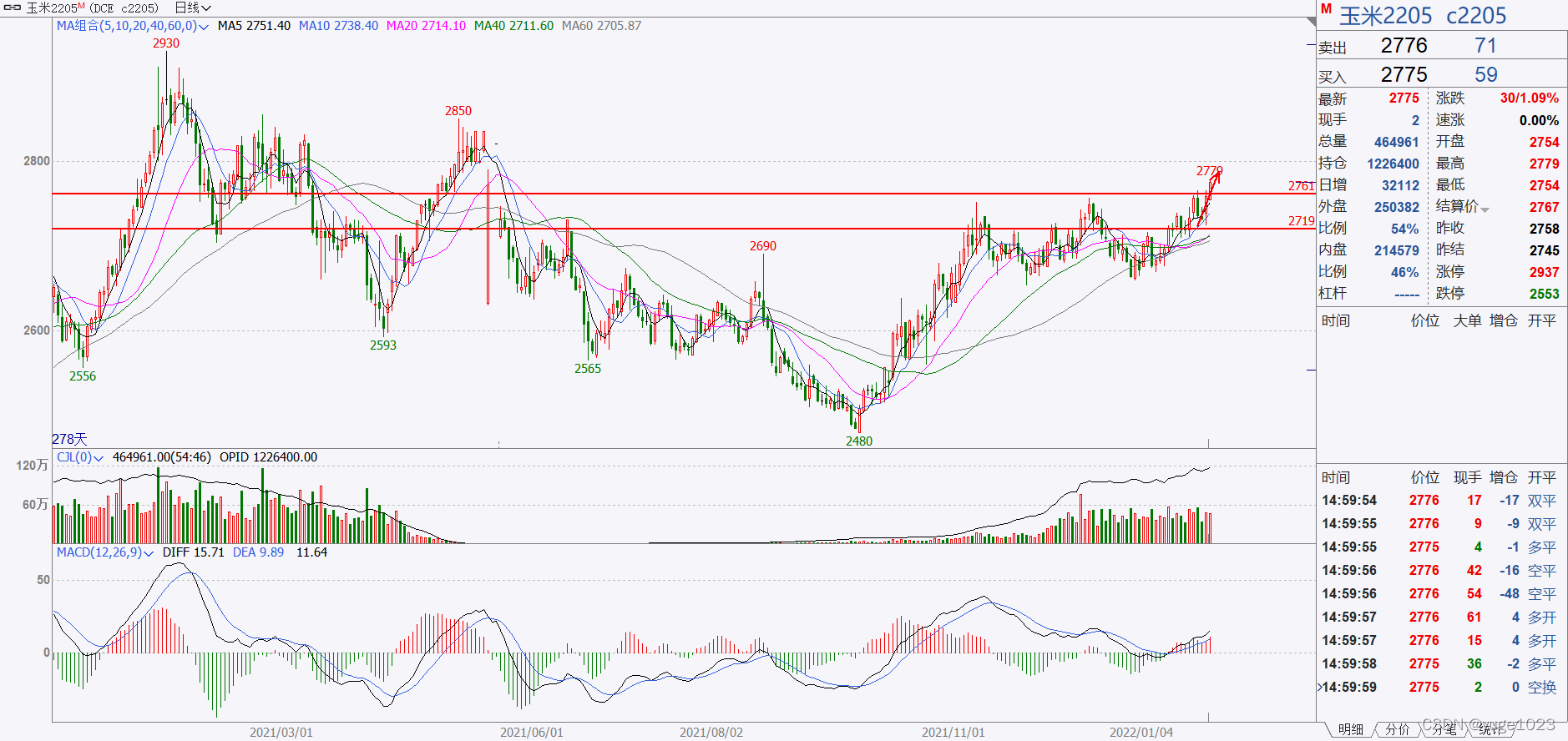Click the 总量 464961 value
This screenshot has width=1568, height=741.
click(1396, 142)
